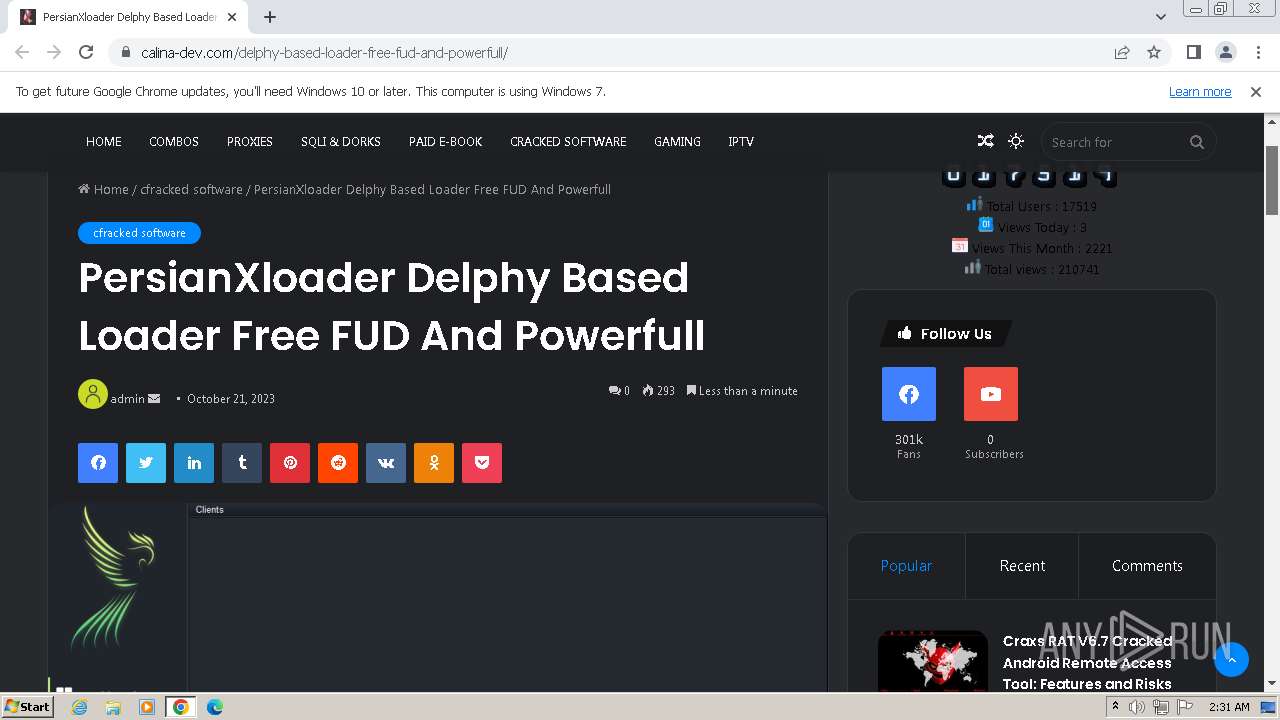Open the share page icon in address bar

[x=1122, y=52]
